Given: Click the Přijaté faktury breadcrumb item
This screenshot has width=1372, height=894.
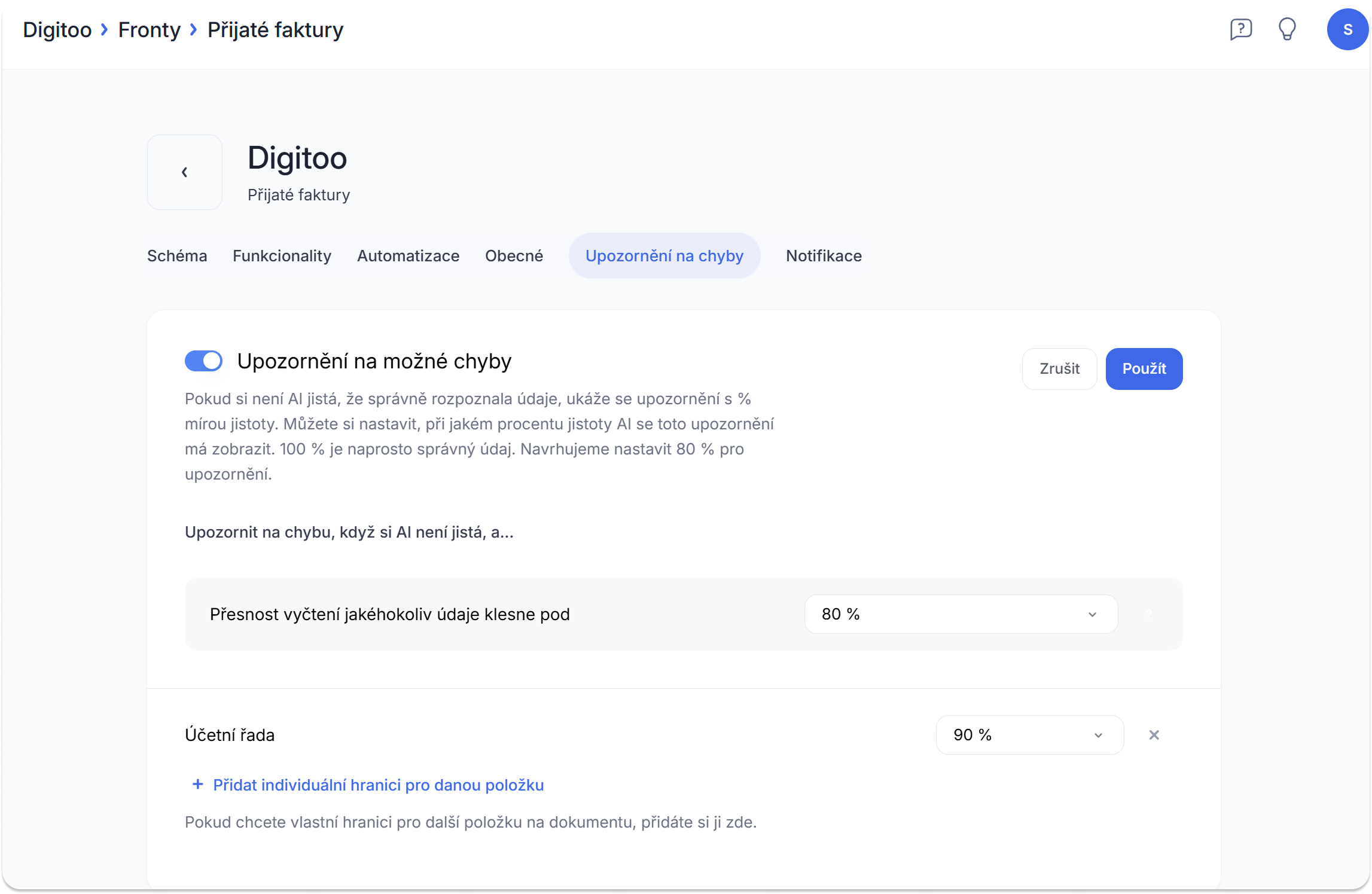Looking at the screenshot, I should click(x=275, y=30).
